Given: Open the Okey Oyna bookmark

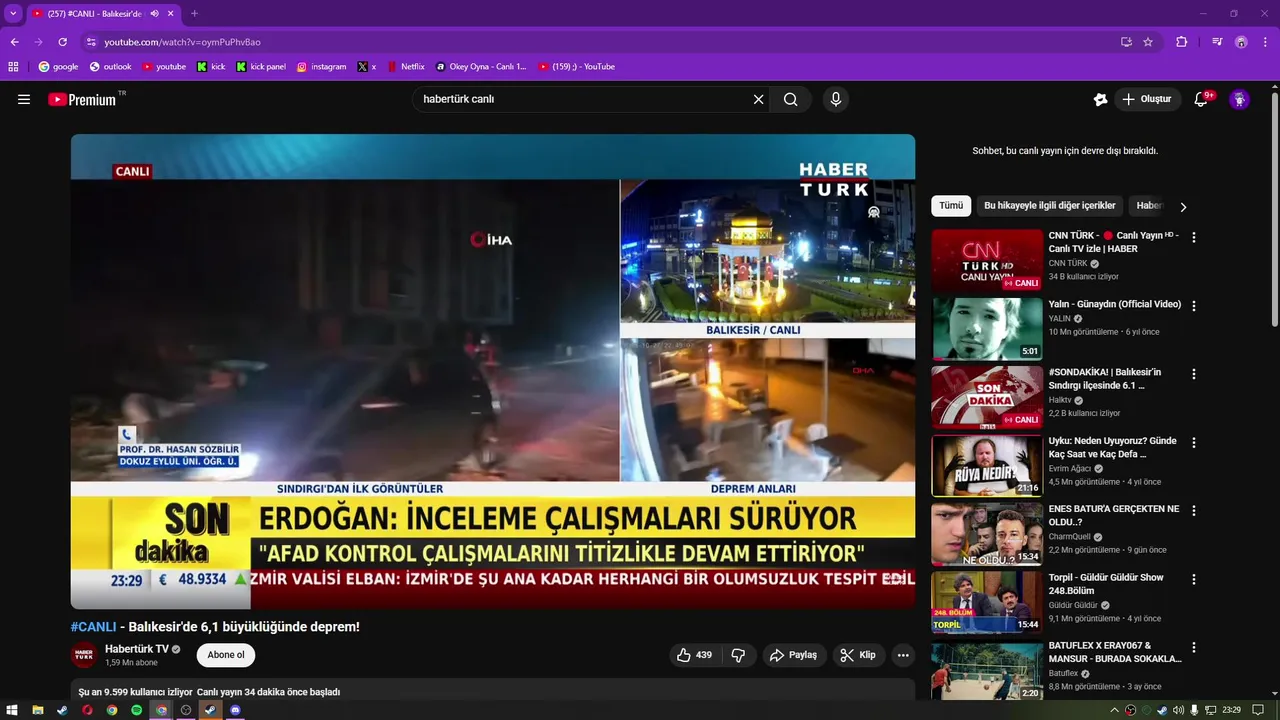Looking at the screenshot, I should pyautogui.click(x=481, y=67).
